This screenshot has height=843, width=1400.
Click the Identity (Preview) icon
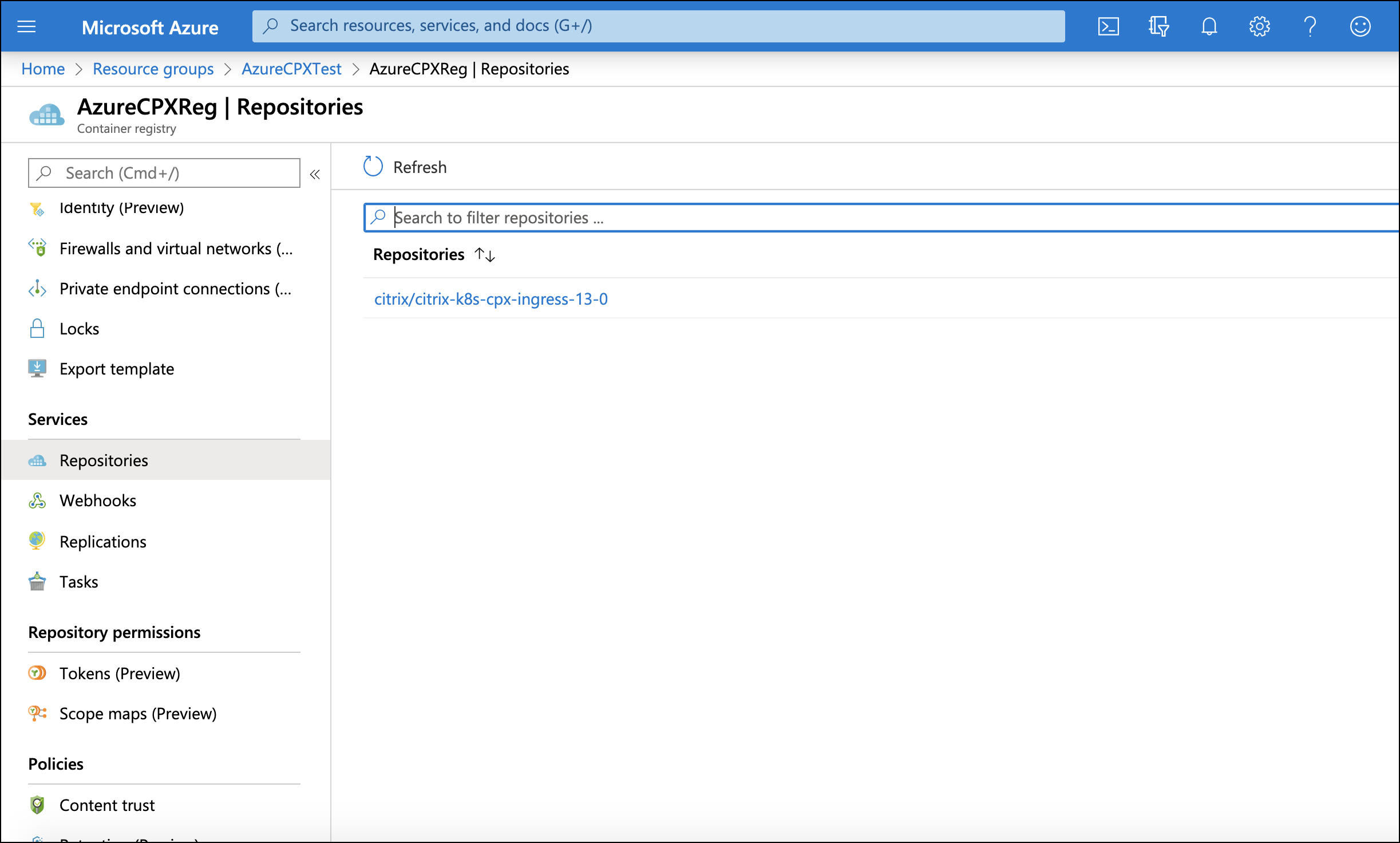pyautogui.click(x=37, y=208)
